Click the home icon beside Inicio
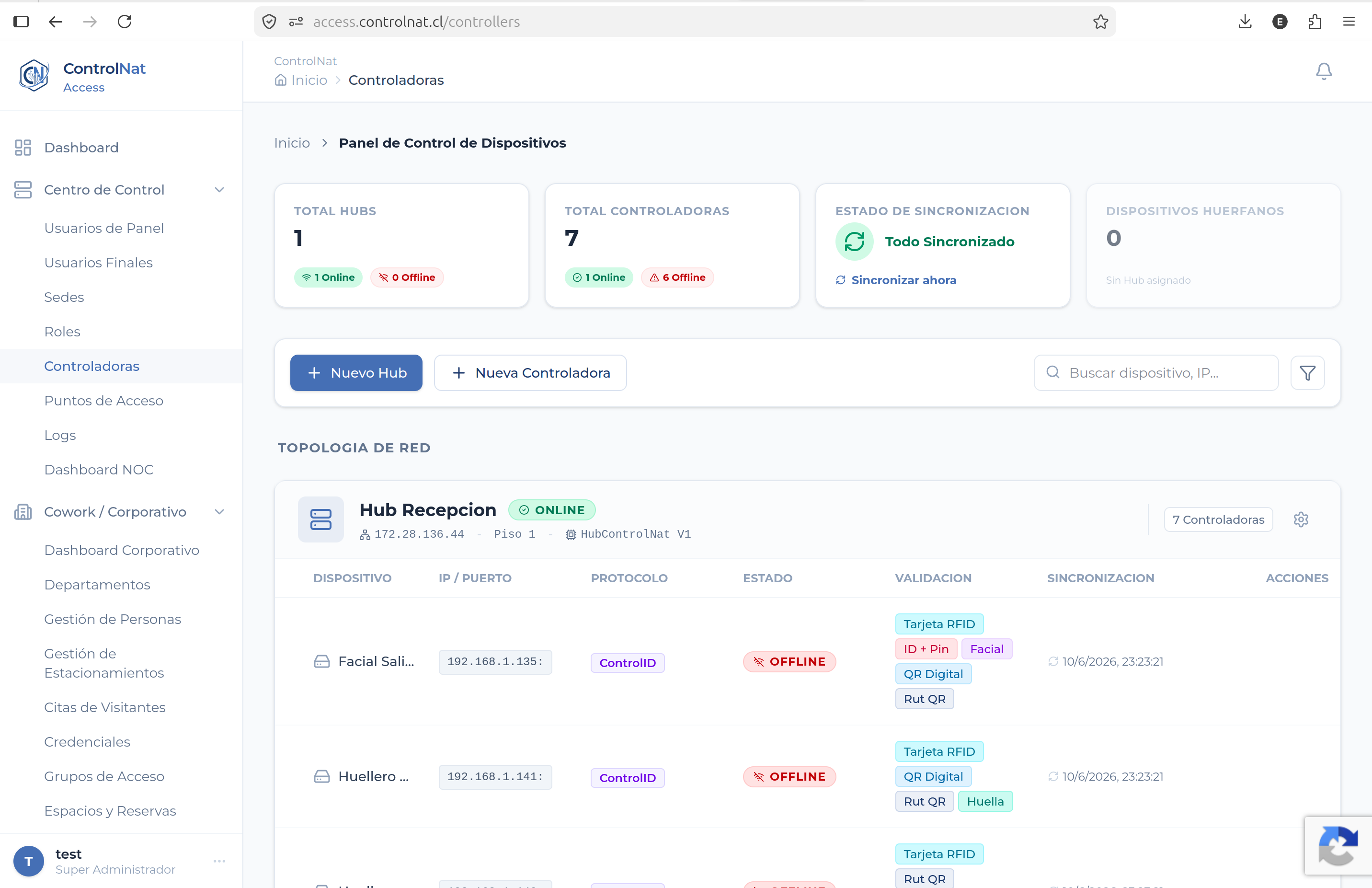1372x888 pixels. pyautogui.click(x=280, y=80)
